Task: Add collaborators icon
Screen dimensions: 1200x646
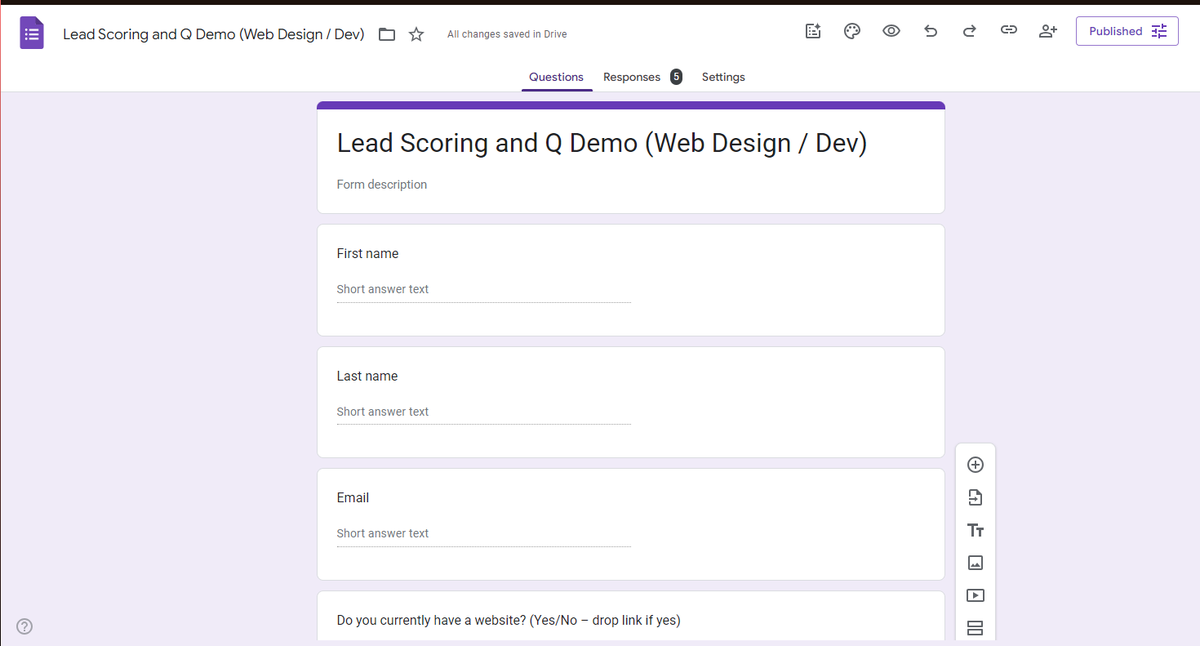Action: coord(1048,31)
